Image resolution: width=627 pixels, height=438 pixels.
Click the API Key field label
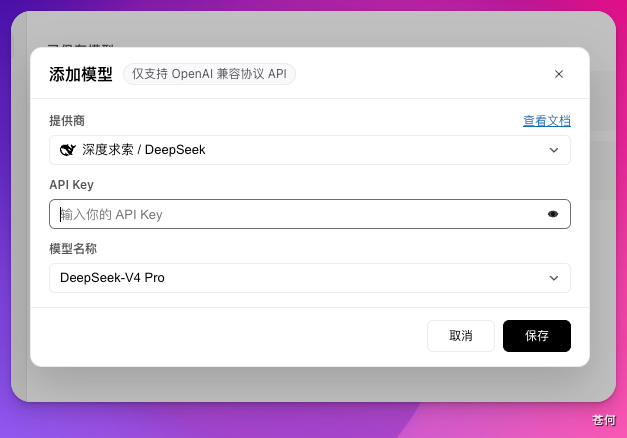pos(71,185)
